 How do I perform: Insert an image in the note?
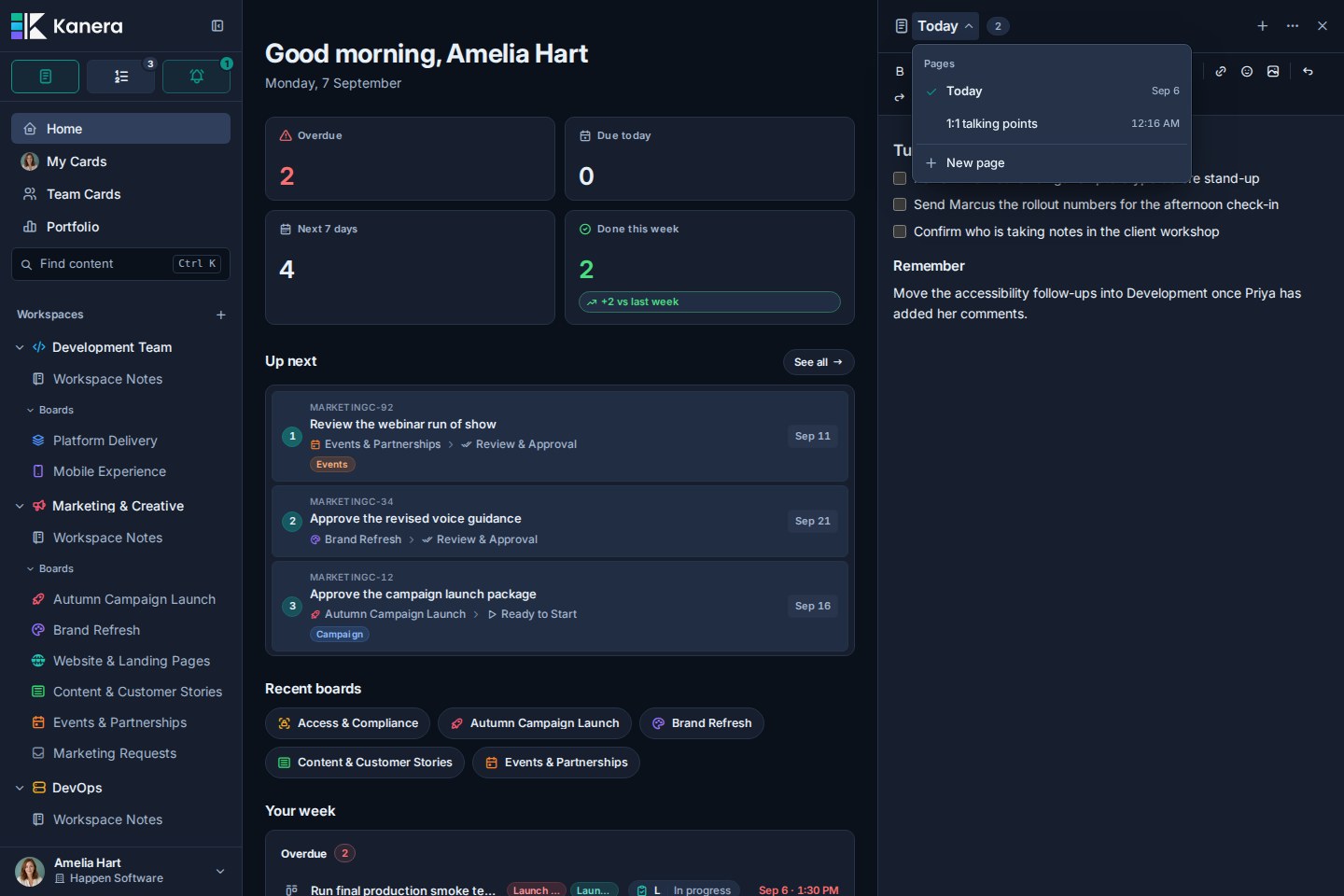click(x=1273, y=72)
